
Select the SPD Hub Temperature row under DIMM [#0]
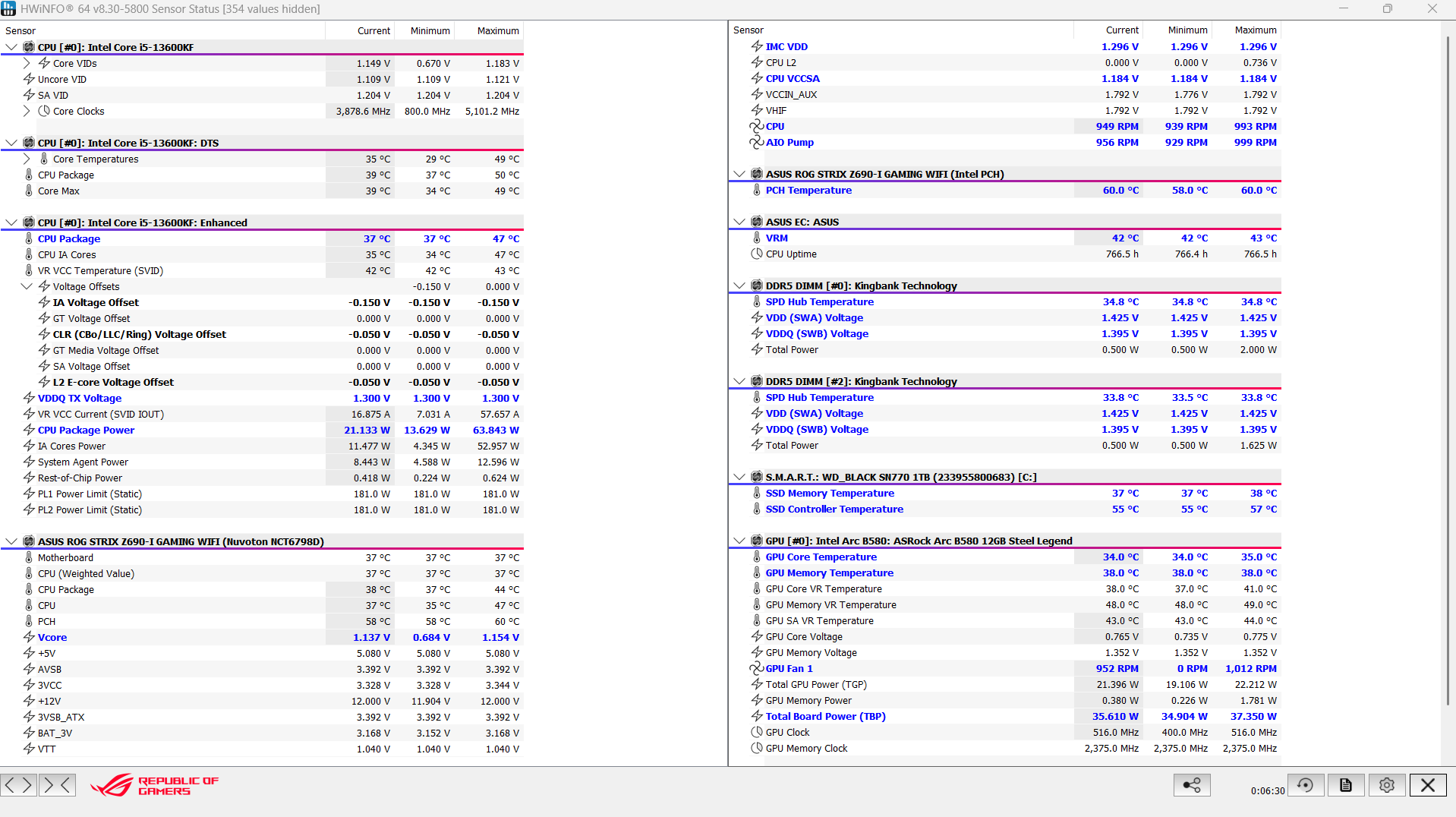(x=1005, y=301)
